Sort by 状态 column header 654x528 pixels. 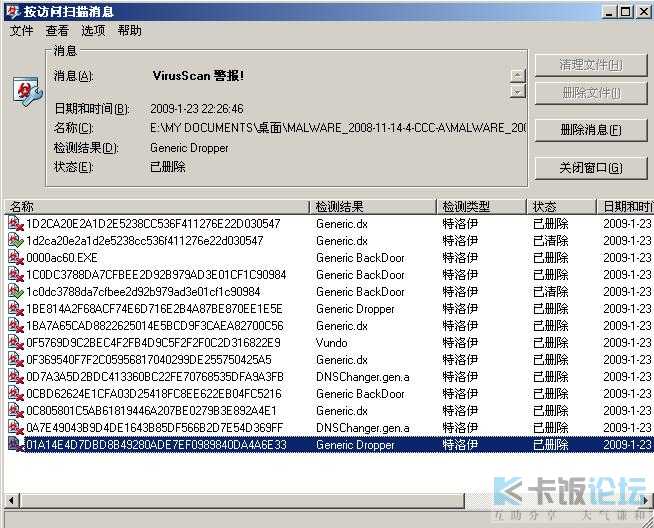coord(561,207)
